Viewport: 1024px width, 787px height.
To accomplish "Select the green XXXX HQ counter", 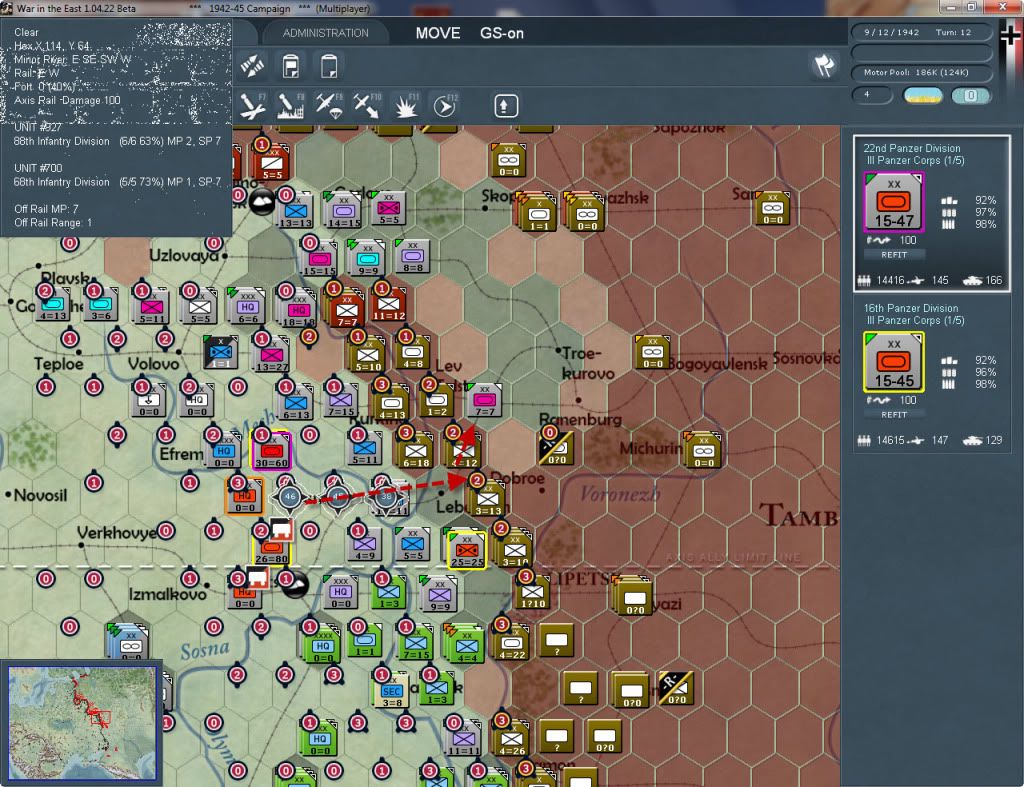I will (322, 643).
